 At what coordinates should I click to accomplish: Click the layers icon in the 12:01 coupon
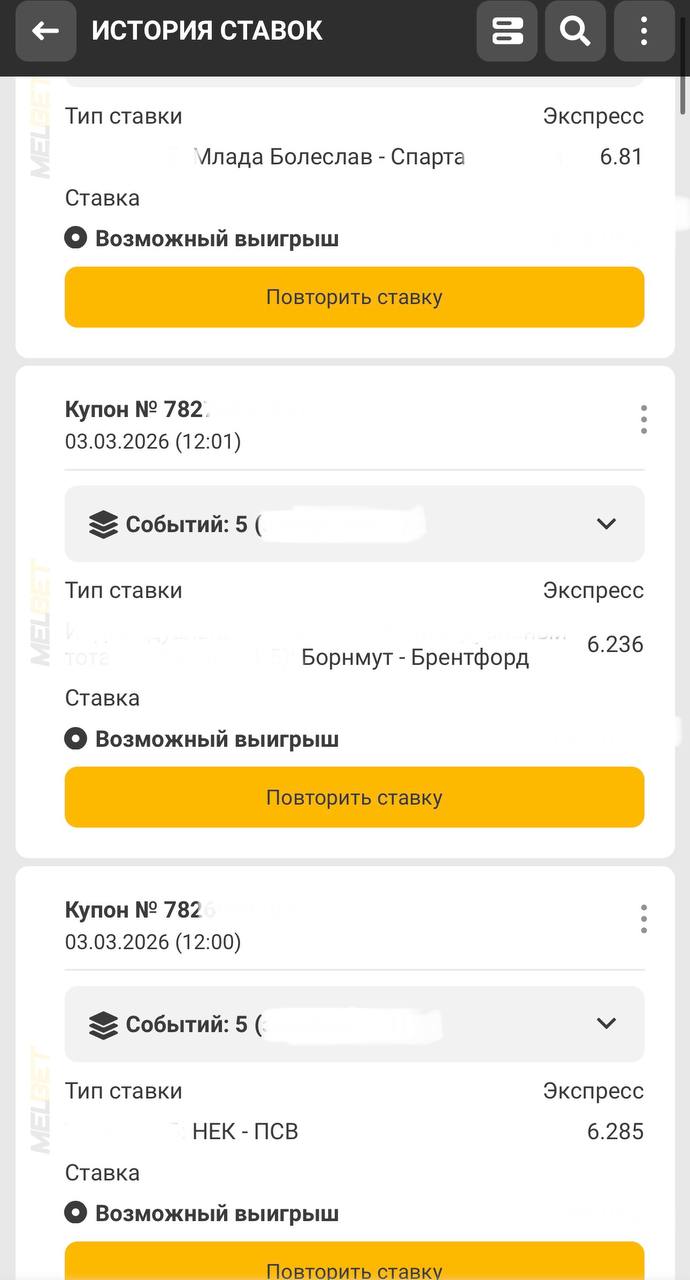click(x=103, y=525)
